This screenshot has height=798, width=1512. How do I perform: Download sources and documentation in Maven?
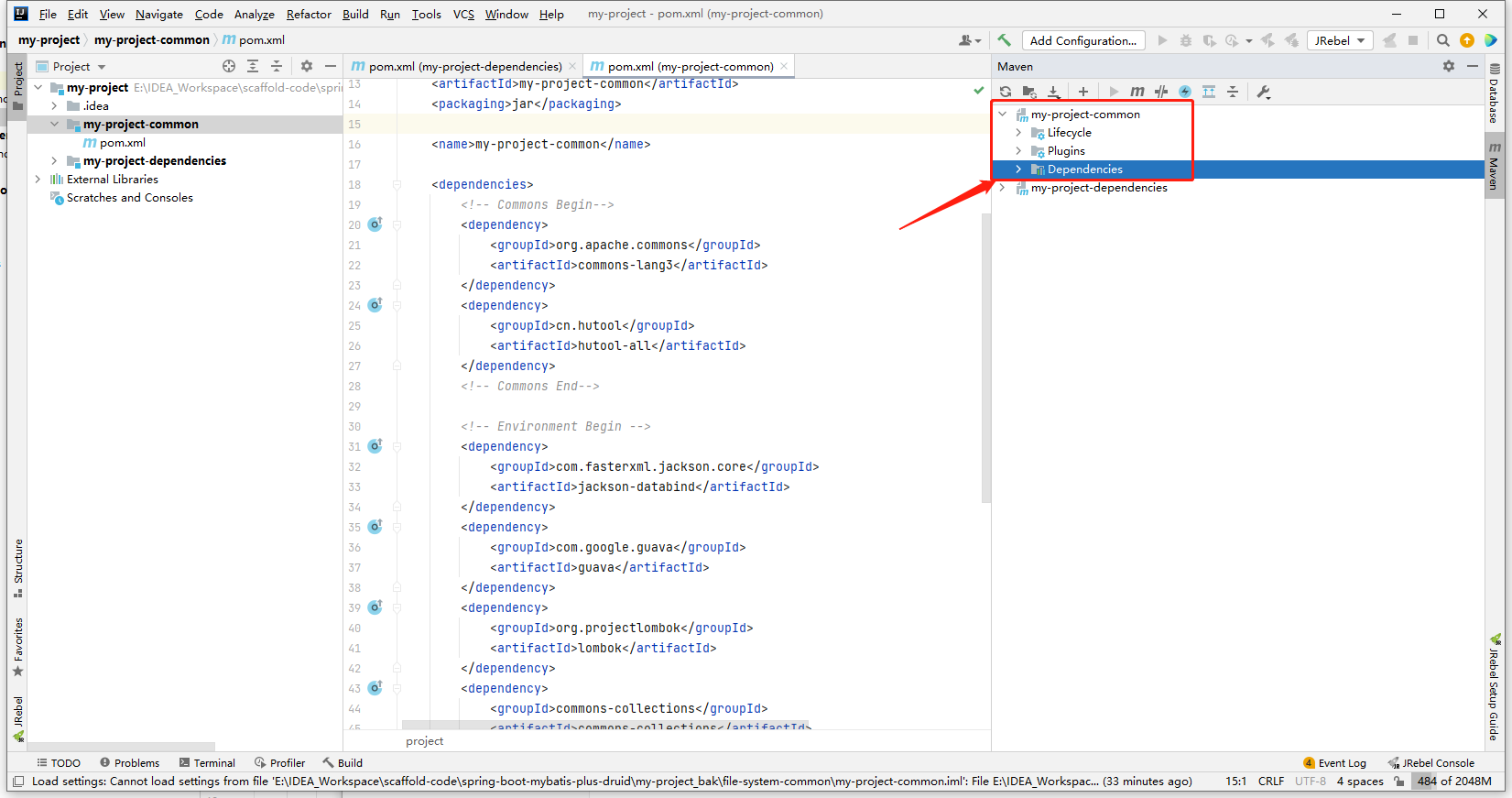click(x=1054, y=92)
